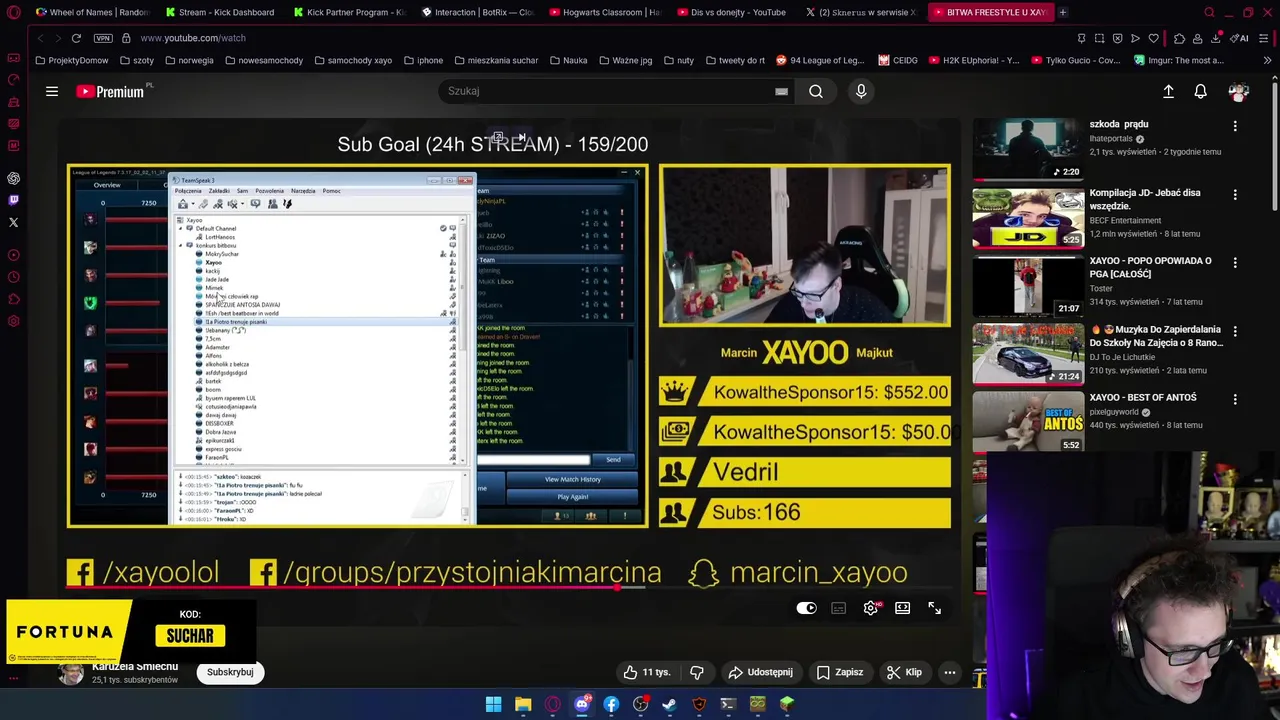Toggle subtitles in the player
The height and width of the screenshot is (720, 1280).
839,608
